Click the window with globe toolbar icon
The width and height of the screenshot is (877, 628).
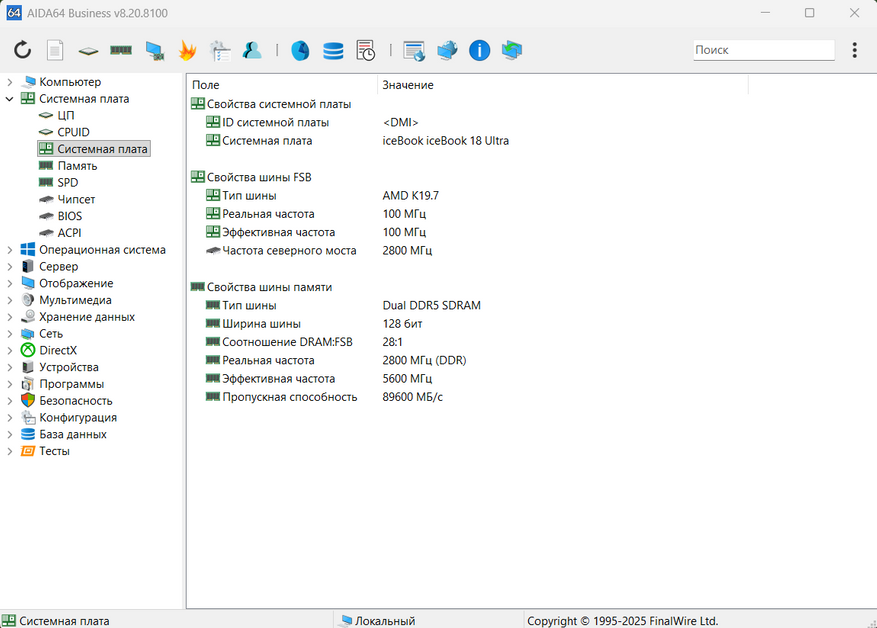(414, 51)
